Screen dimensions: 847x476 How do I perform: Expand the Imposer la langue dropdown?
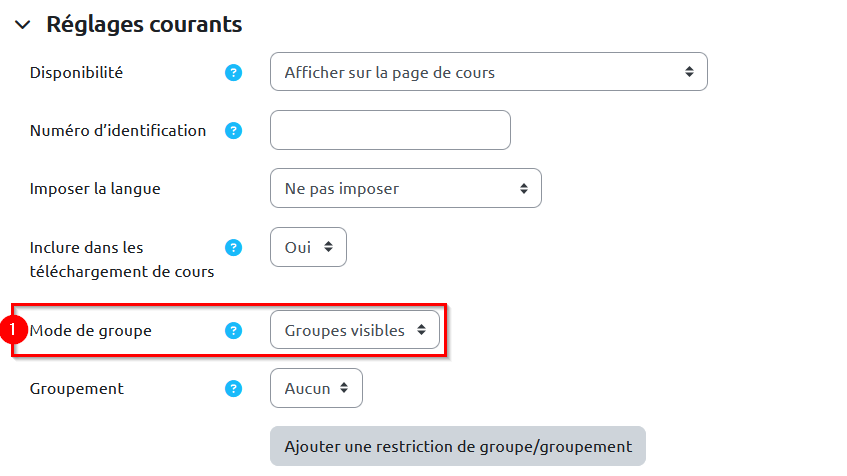coord(405,188)
